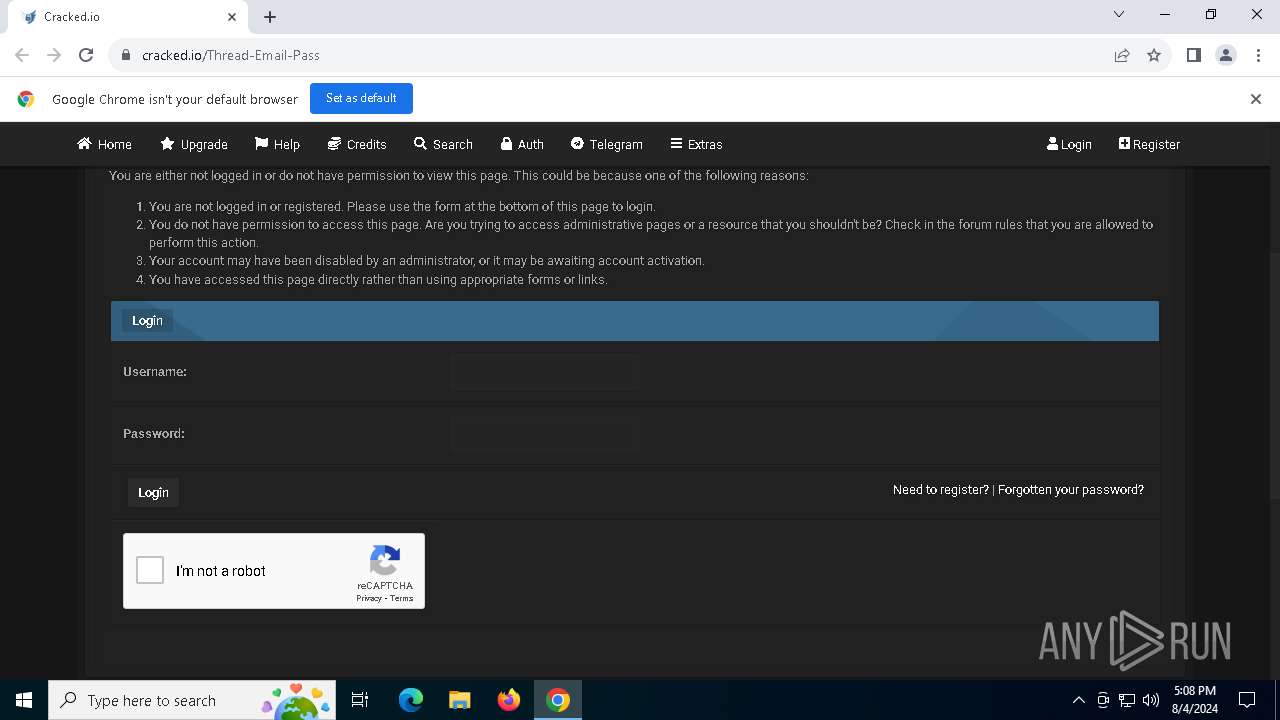The height and width of the screenshot is (720, 1280).
Task: Click the Login panel header label
Action: pos(147,321)
